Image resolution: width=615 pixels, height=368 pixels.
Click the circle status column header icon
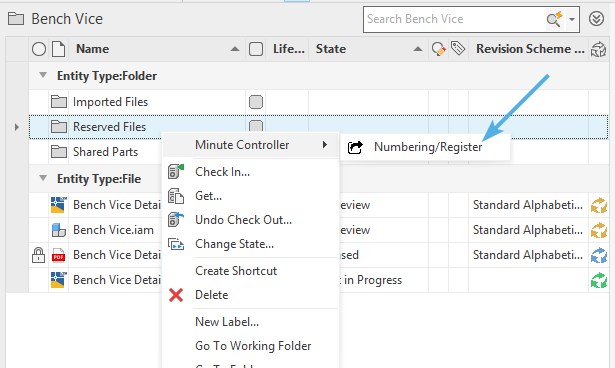coord(39,49)
